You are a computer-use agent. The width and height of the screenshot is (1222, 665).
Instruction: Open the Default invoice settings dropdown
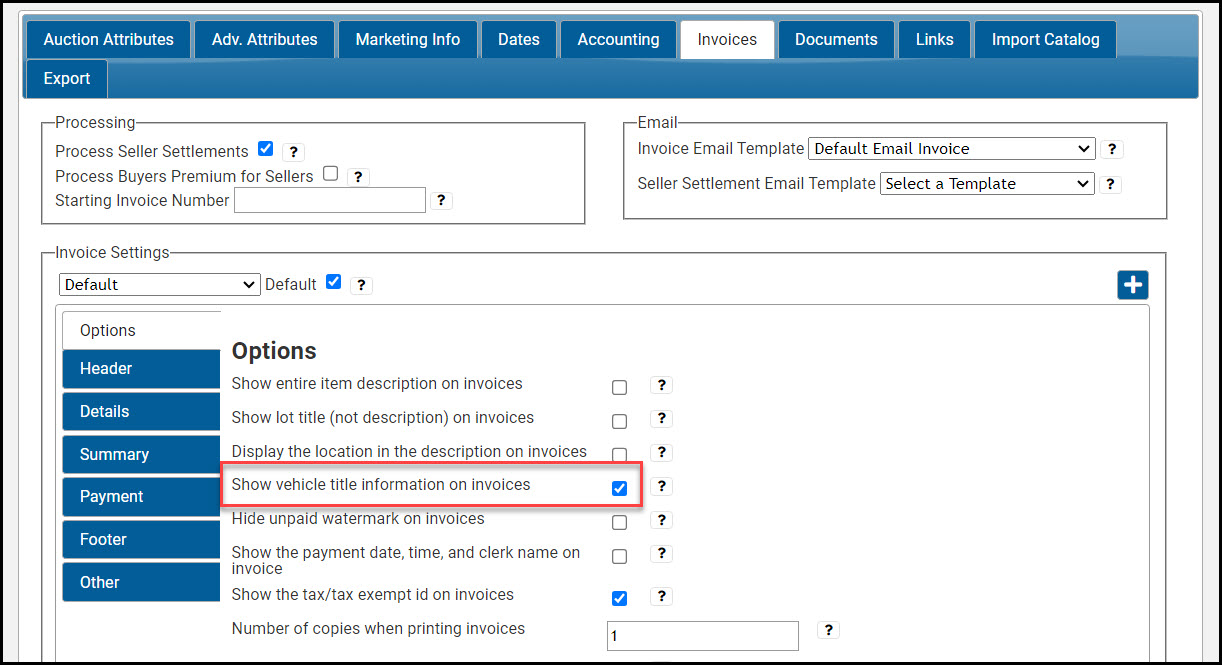pyautogui.click(x=160, y=285)
